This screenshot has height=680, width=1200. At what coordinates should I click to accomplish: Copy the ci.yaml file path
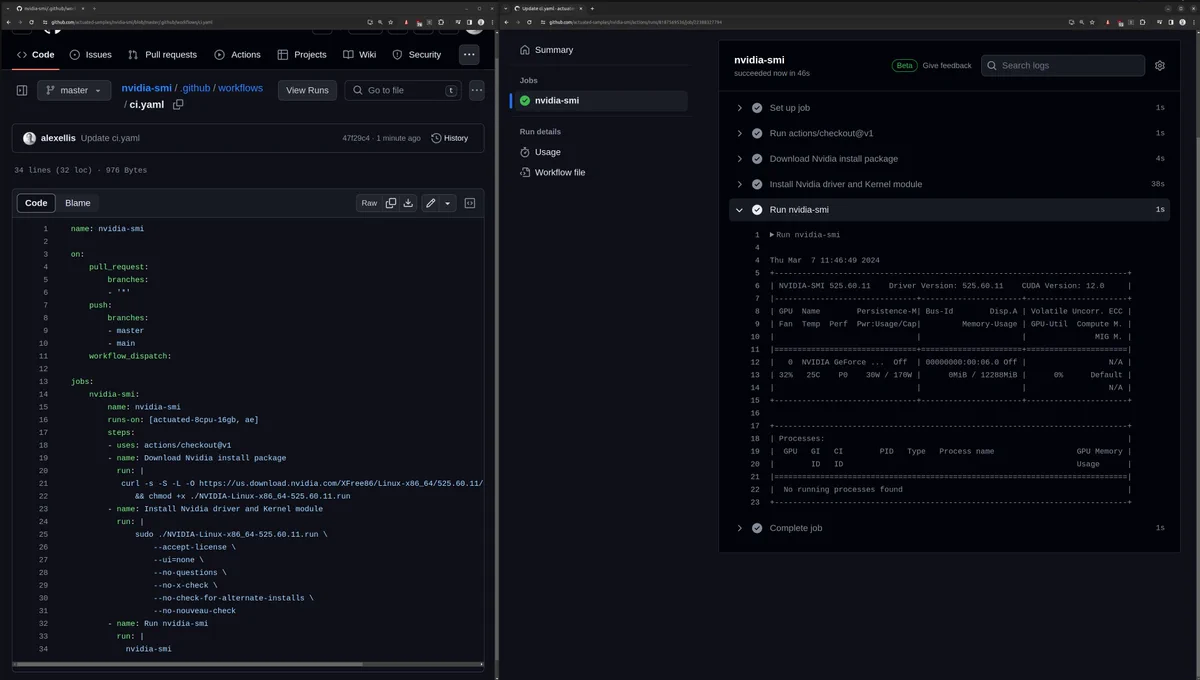coord(178,104)
